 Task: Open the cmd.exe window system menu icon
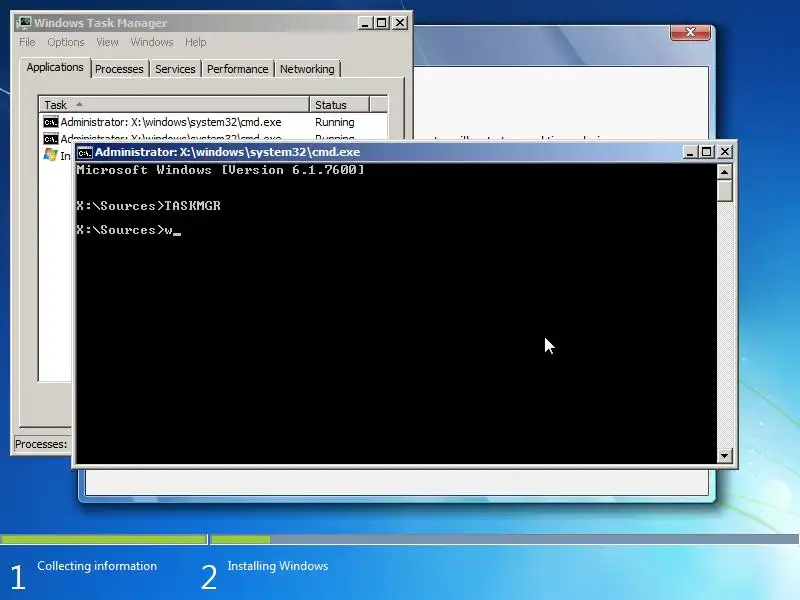tap(85, 152)
